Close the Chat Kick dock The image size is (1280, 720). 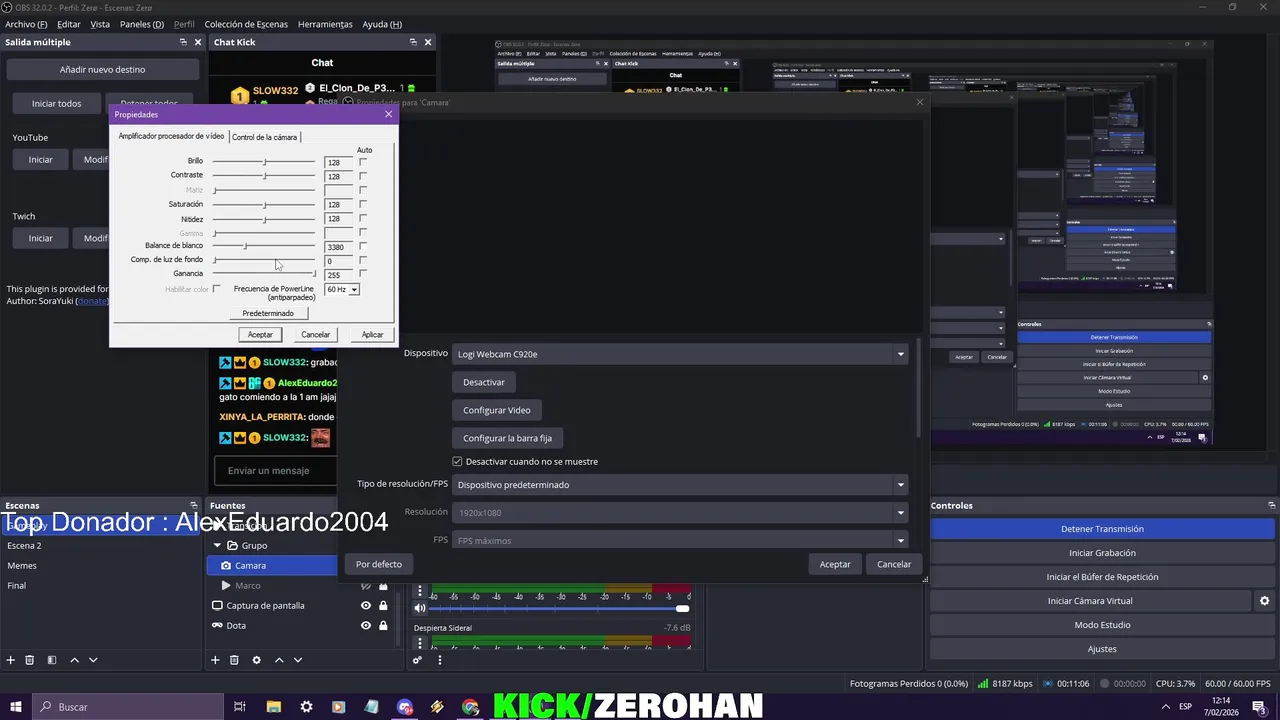428,42
